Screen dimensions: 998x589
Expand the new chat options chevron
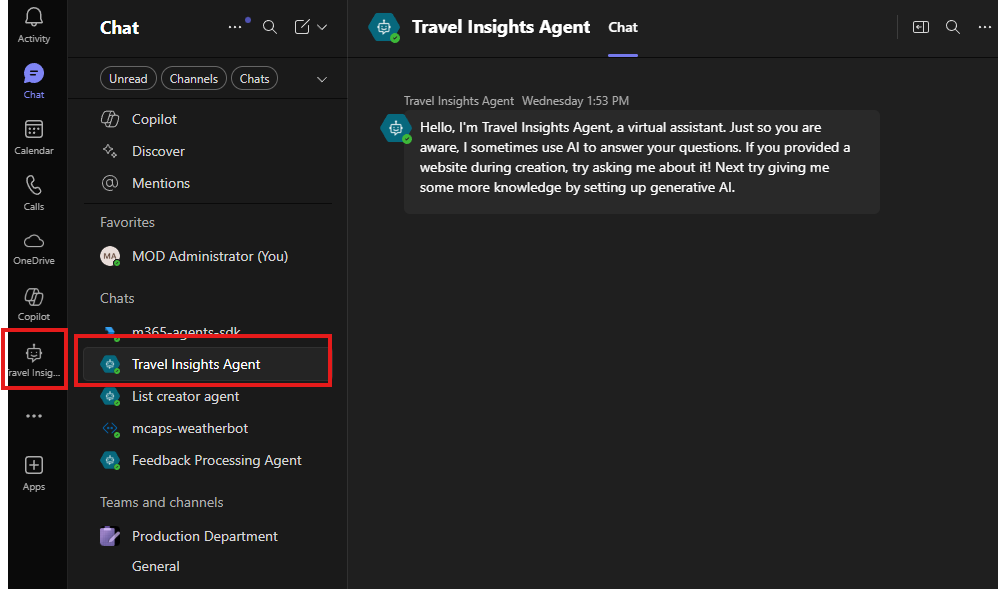point(322,27)
